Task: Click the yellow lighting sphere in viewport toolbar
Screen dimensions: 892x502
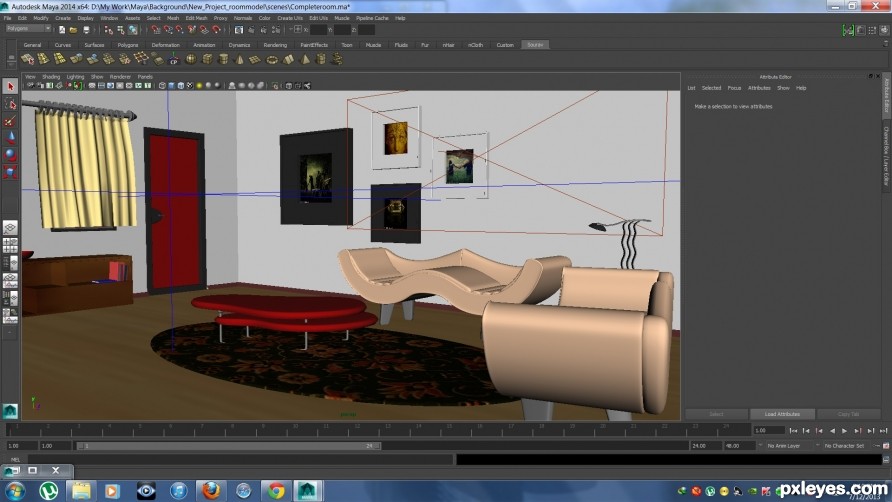Action: tap(199, 86)
